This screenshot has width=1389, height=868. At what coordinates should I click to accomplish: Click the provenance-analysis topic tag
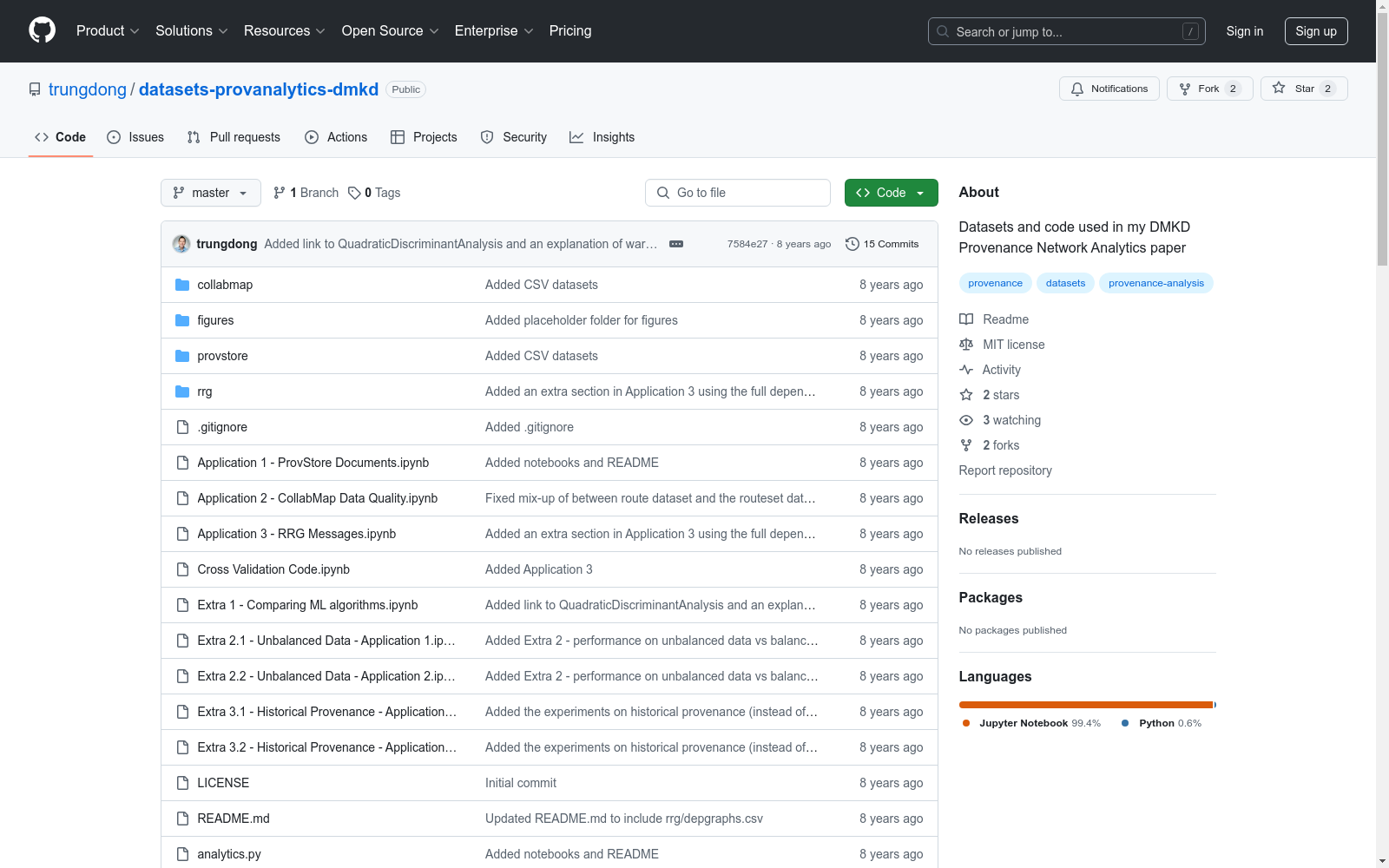(x=1156, y=283)
